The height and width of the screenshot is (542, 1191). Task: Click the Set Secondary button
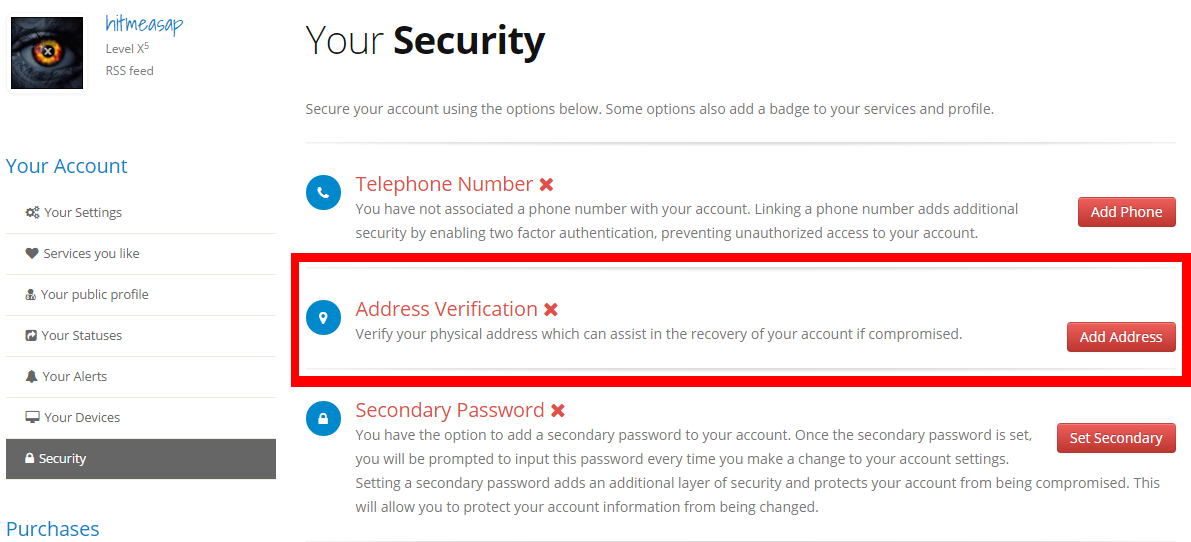[1115, 438]
